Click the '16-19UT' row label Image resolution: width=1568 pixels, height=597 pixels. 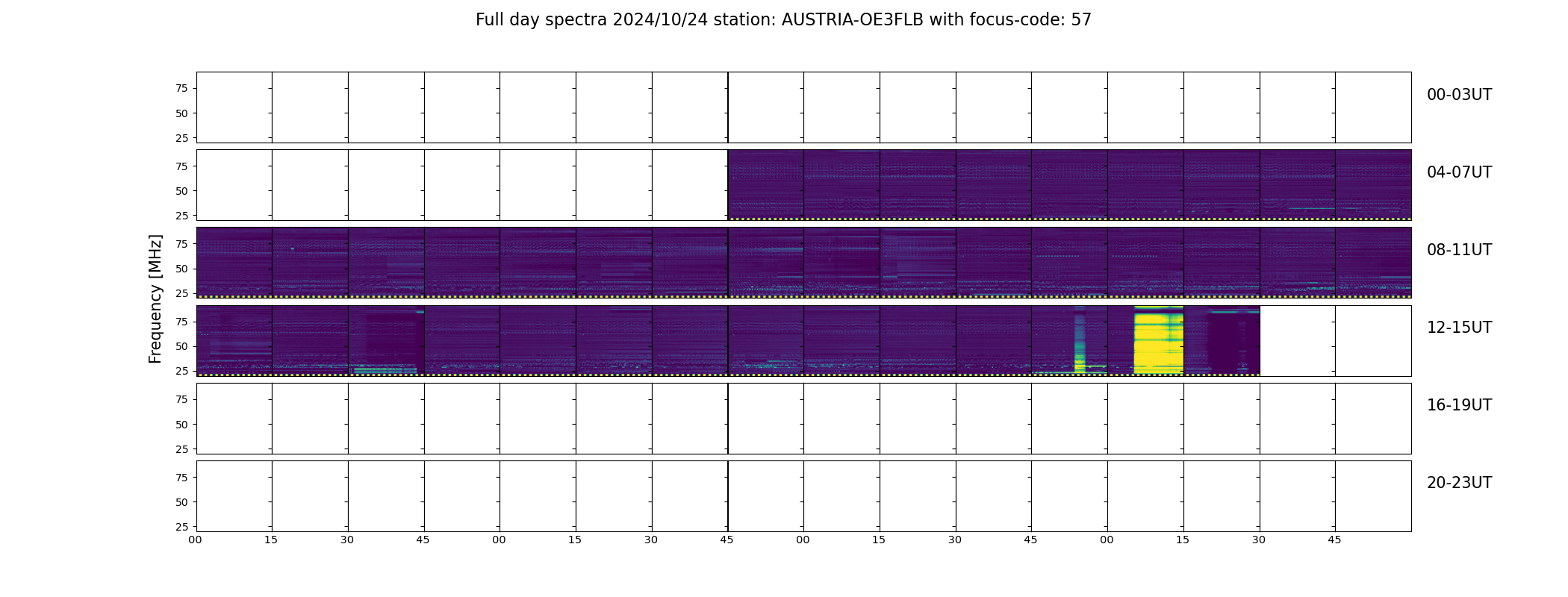[1459, 405]
